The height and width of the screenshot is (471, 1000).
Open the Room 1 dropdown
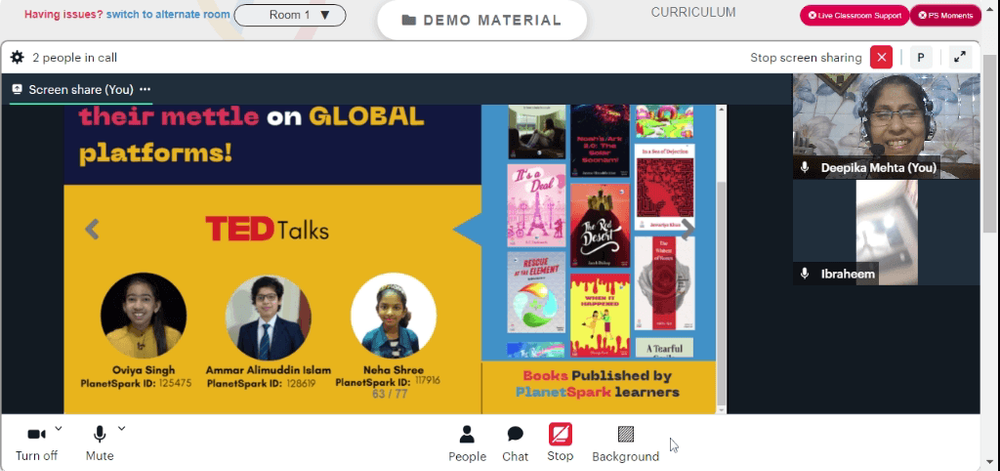[x=290, y=15]
